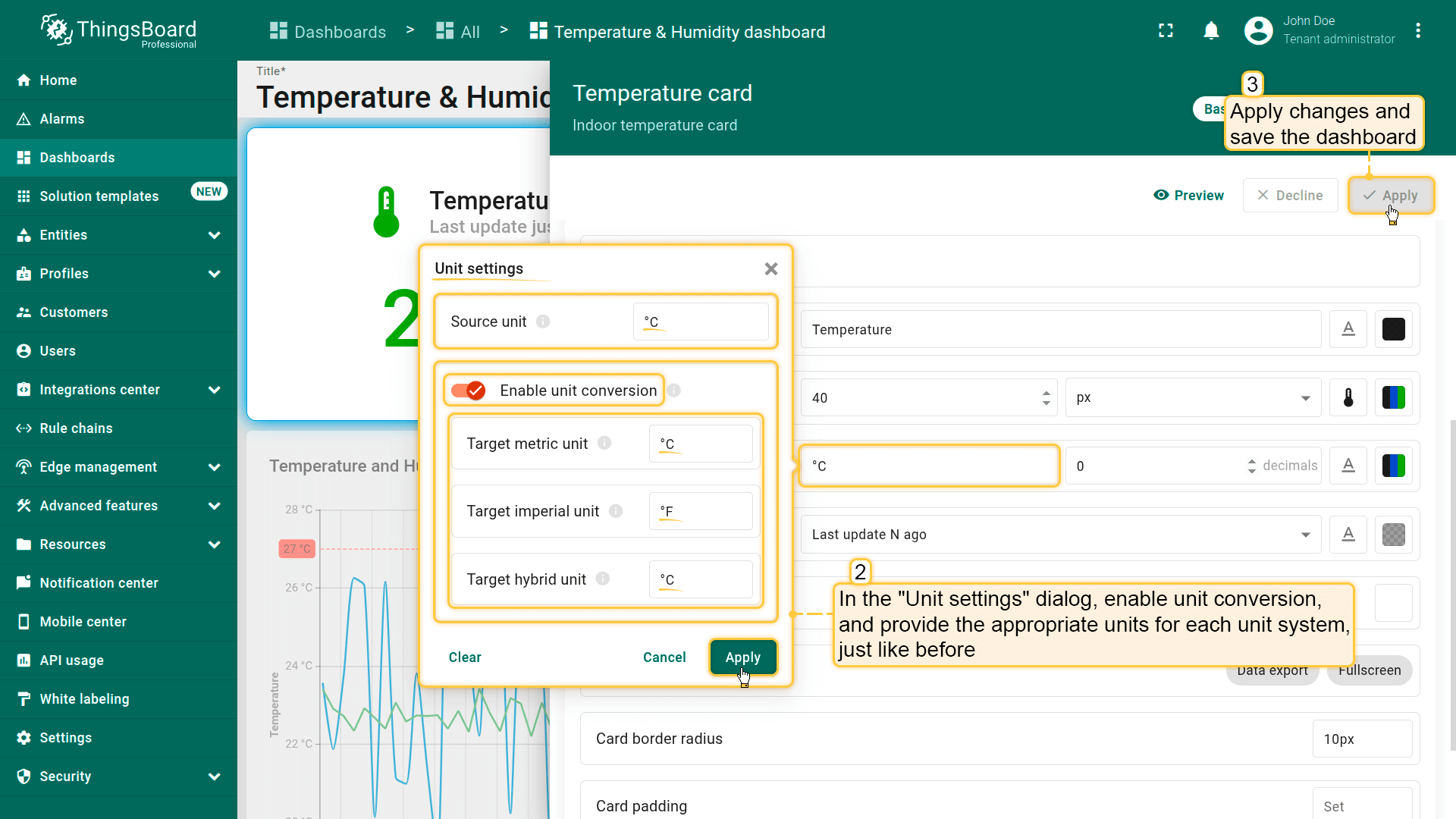
Task: Click Source unit info icon
Action: click(x=543, y=322)
